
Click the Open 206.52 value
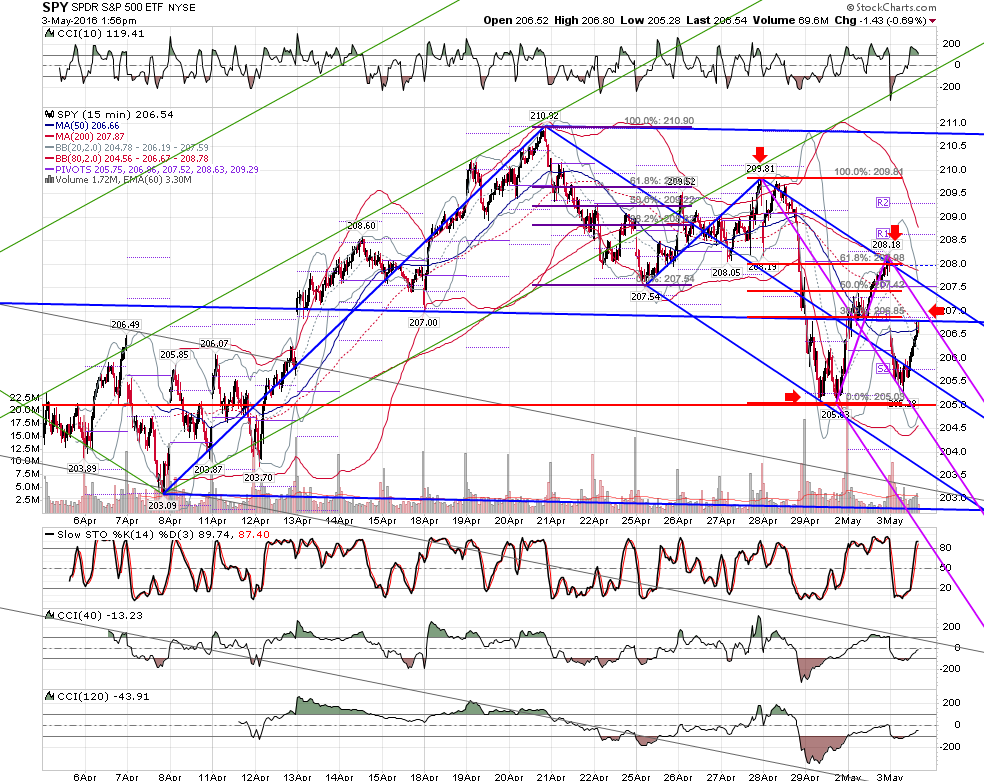tap(516, 20)
